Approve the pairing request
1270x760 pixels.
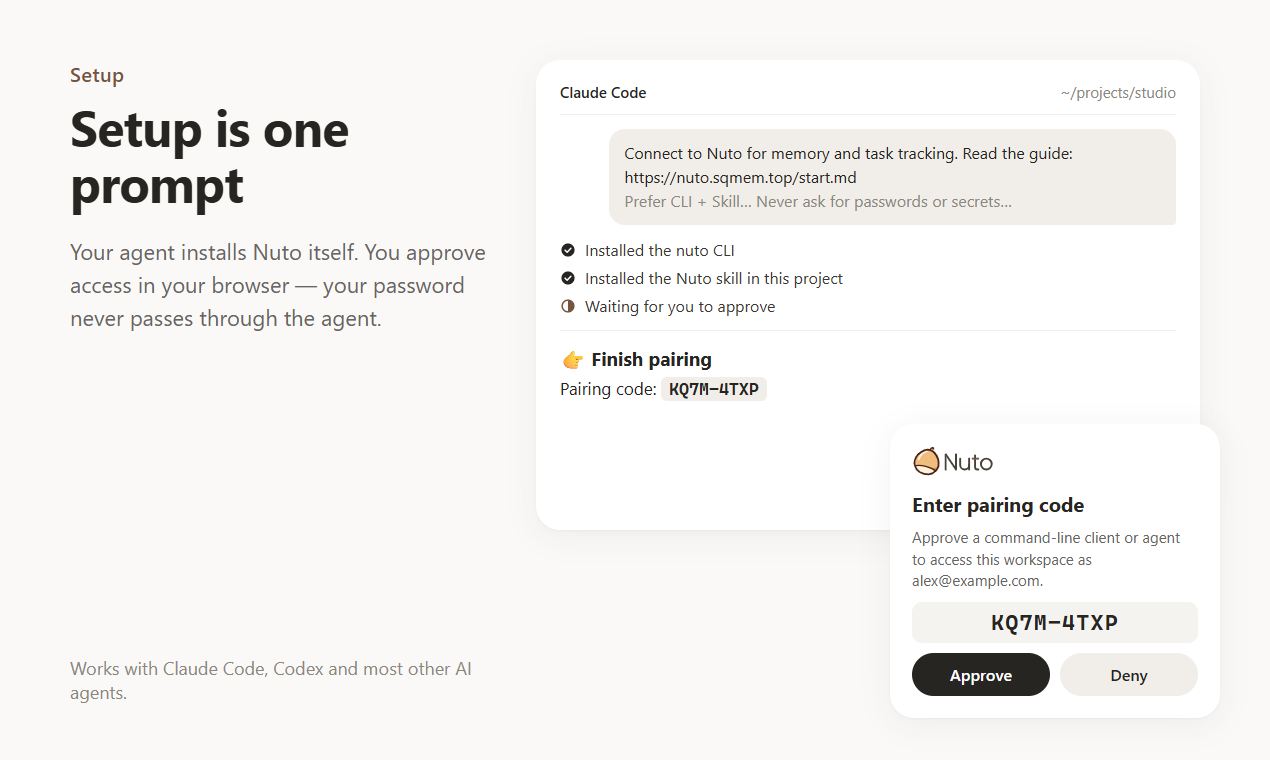tap(981, 675)
